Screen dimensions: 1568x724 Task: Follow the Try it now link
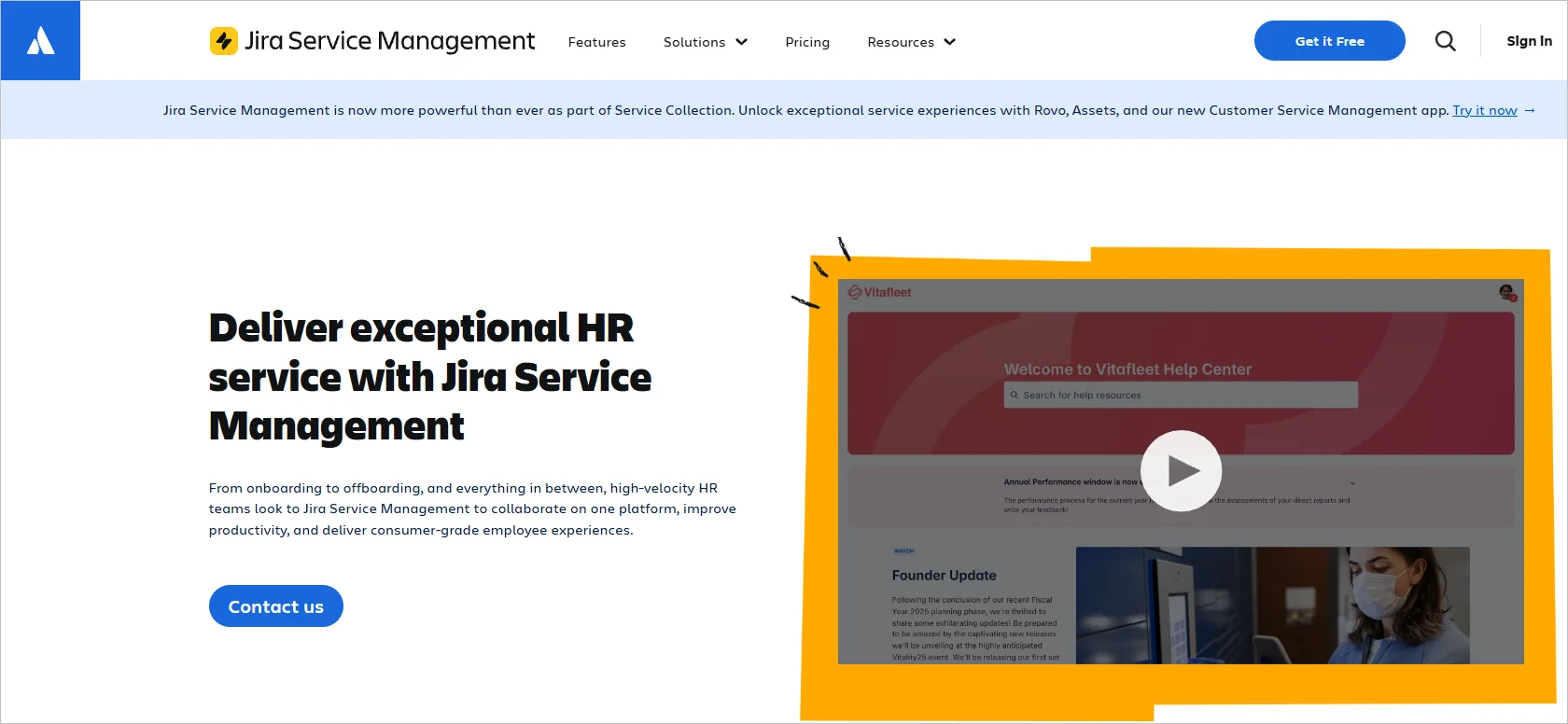(1485, 110)
